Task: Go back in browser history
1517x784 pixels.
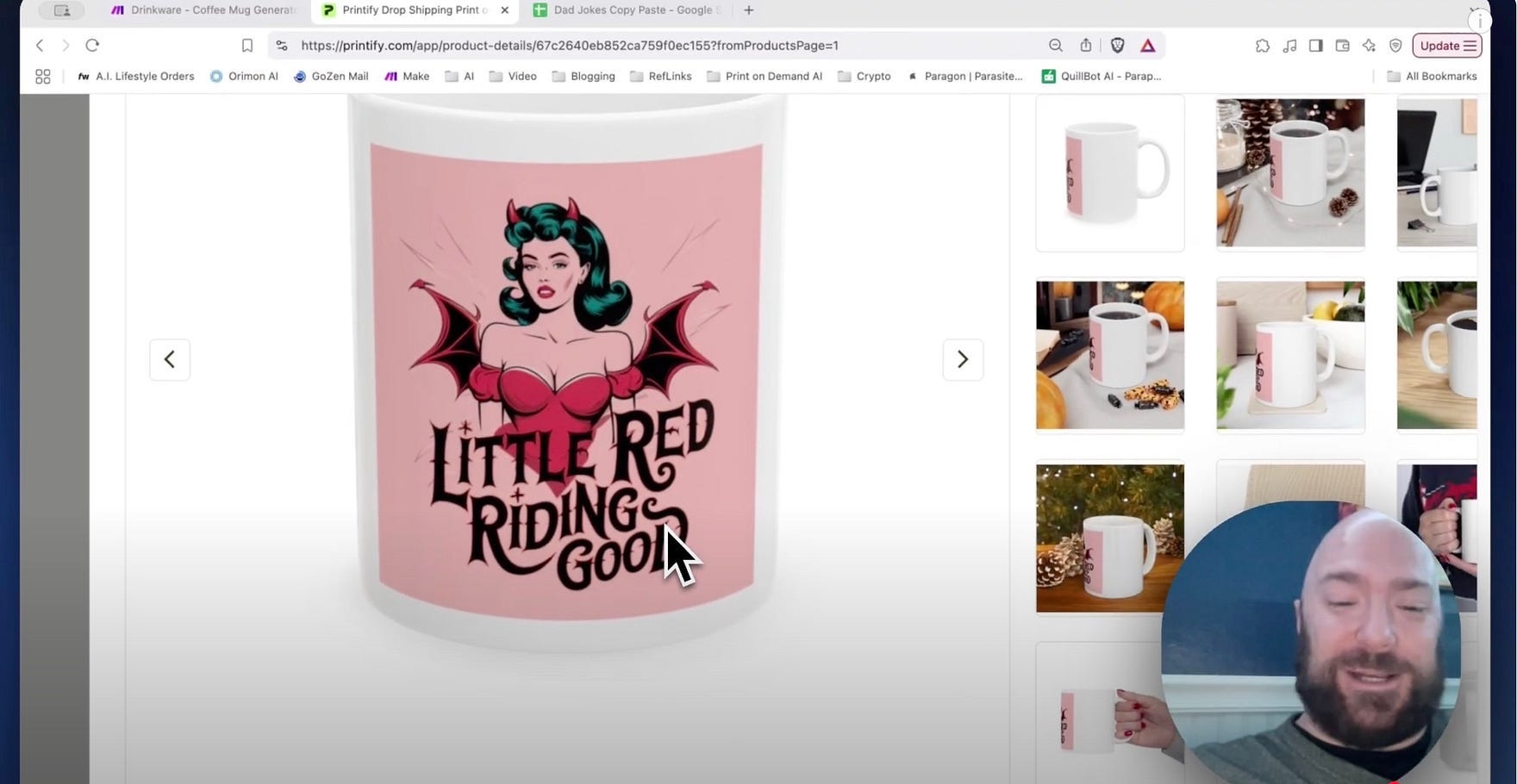Action: (x=40, y=46)
